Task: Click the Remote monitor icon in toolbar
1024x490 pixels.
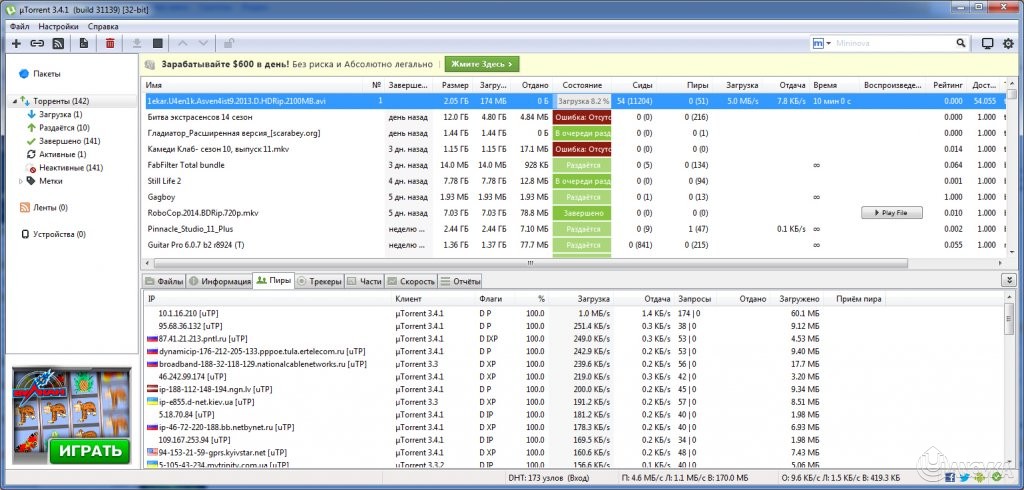Action: tap(987, 44)
